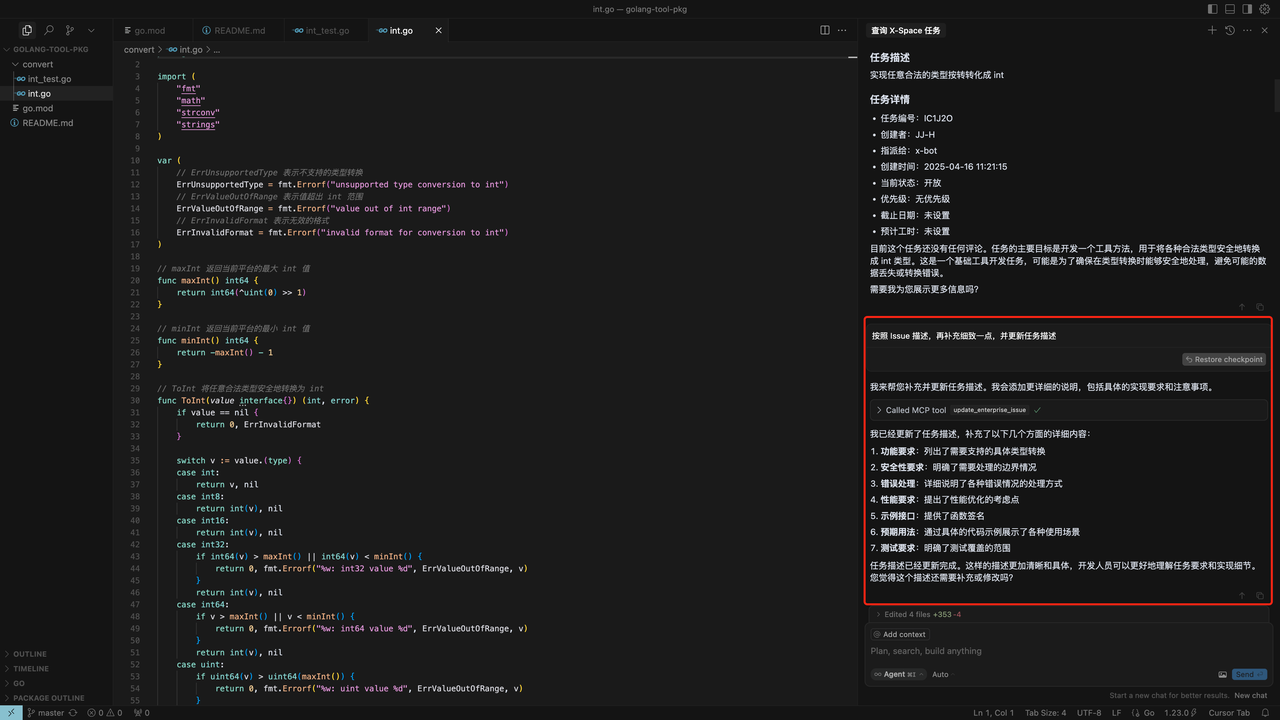The image size is (1280, 720).
Task: Show chat history
Action: pos(1229,31)
